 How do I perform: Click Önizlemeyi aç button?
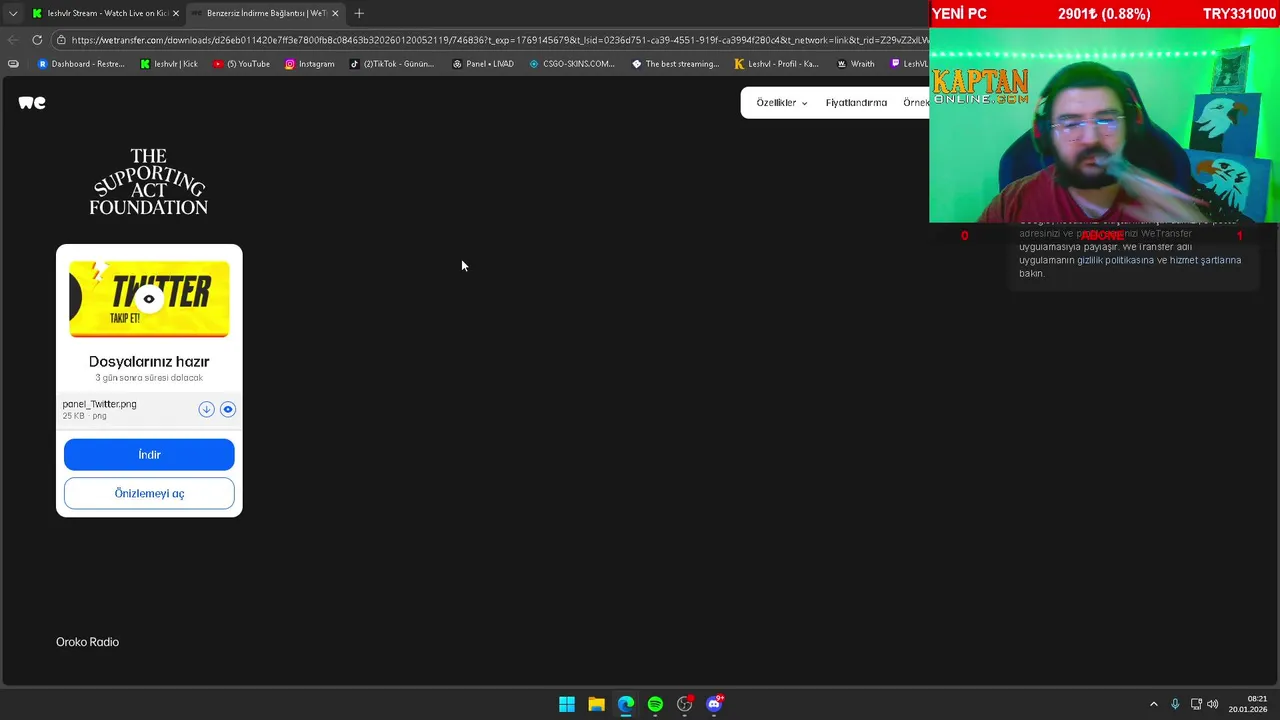[149, 493]
